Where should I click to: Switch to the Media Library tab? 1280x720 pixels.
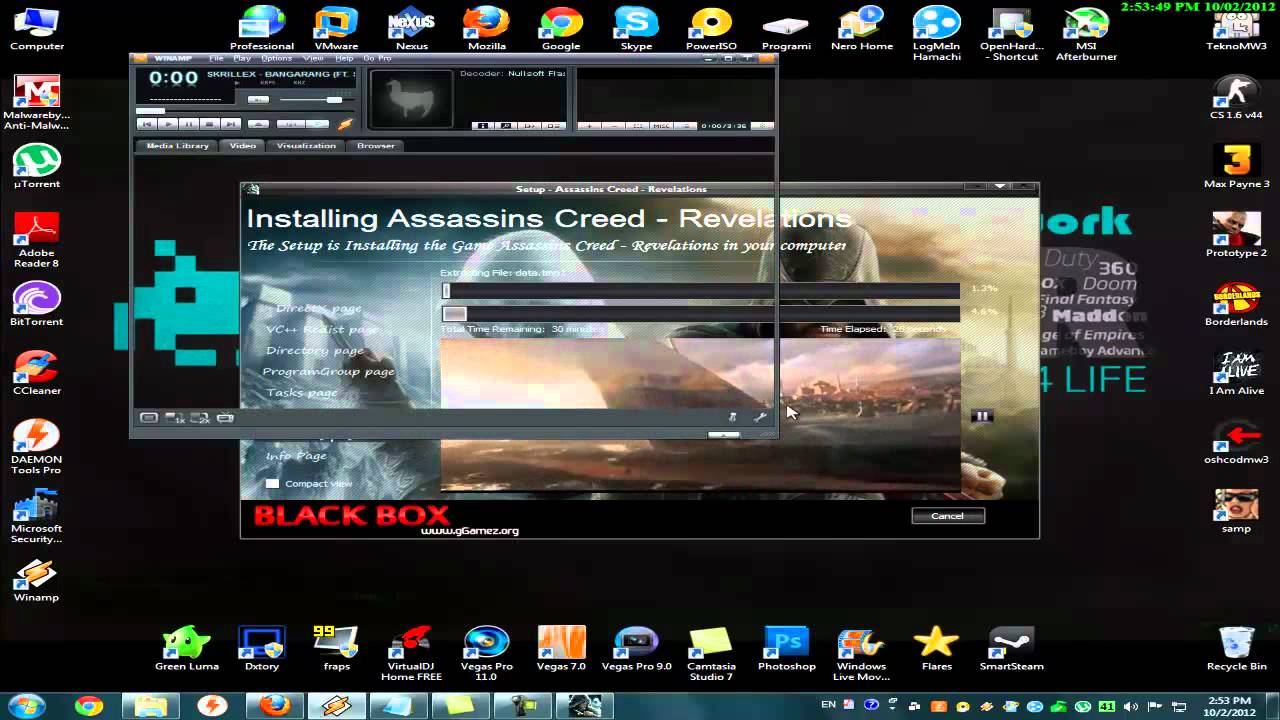coord(178,146)
